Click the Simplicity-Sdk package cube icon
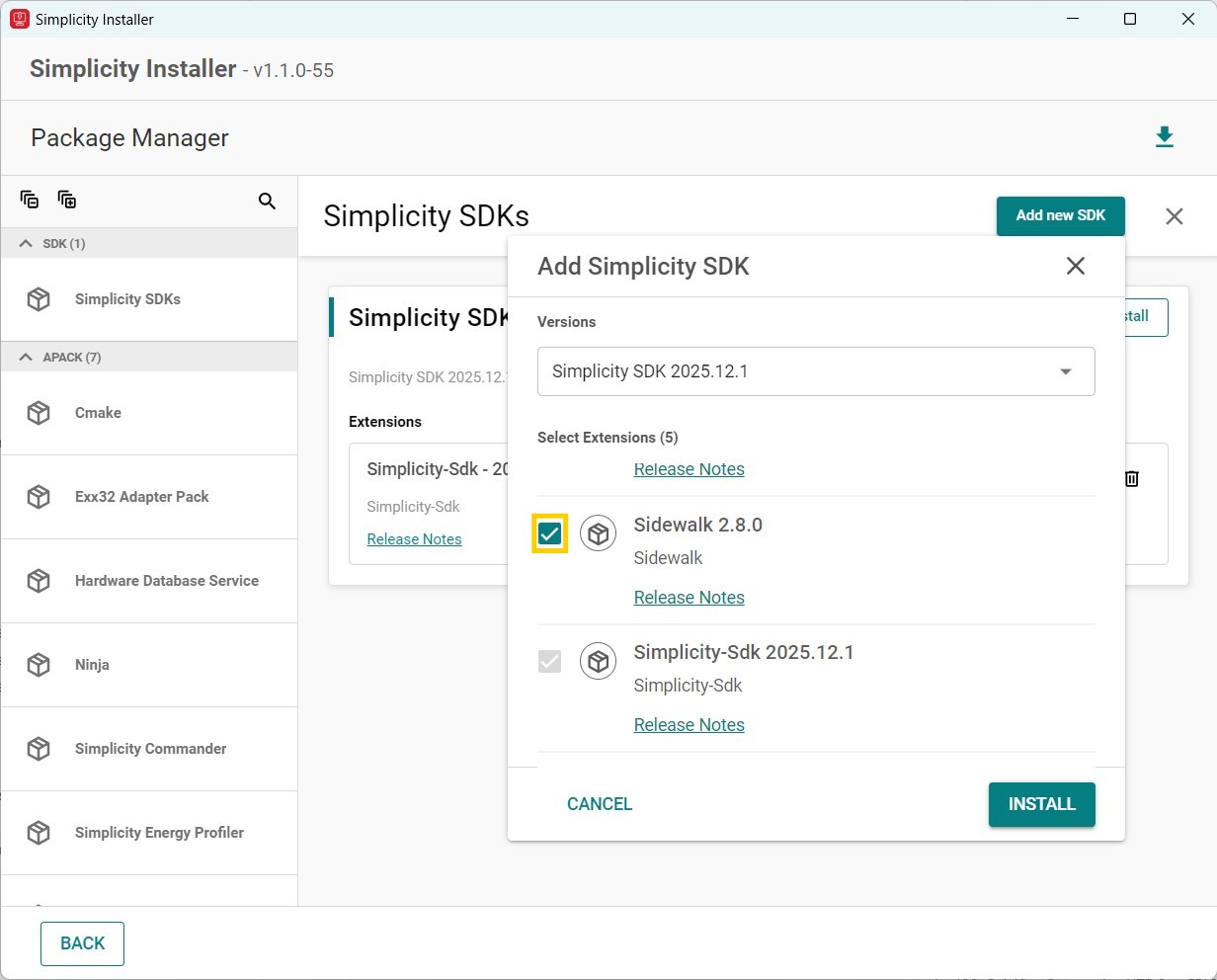1217x980 pixels. click(599, 661)
